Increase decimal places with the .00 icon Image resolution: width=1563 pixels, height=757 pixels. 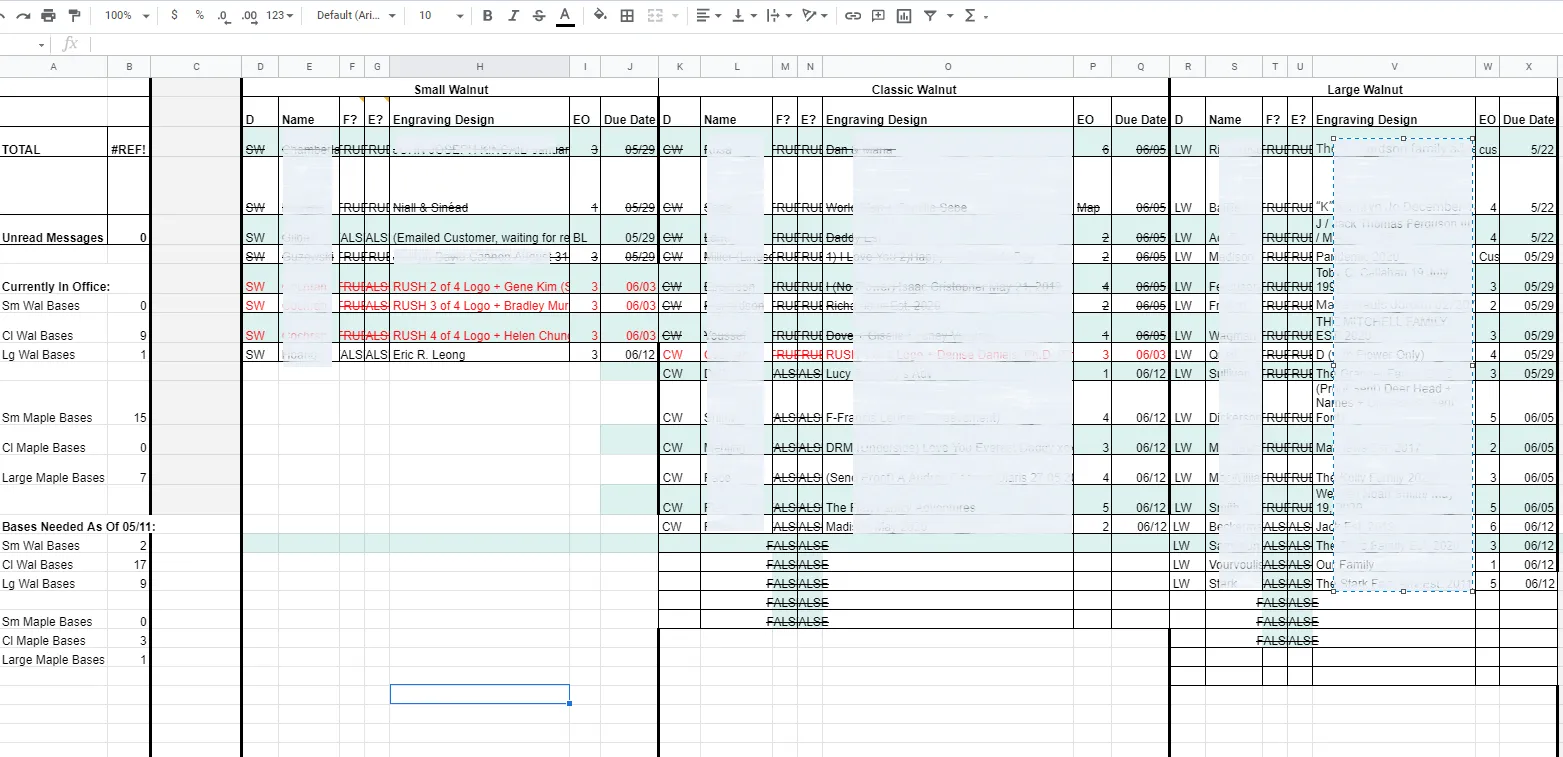pyautogui.click(x=250, y=16)
